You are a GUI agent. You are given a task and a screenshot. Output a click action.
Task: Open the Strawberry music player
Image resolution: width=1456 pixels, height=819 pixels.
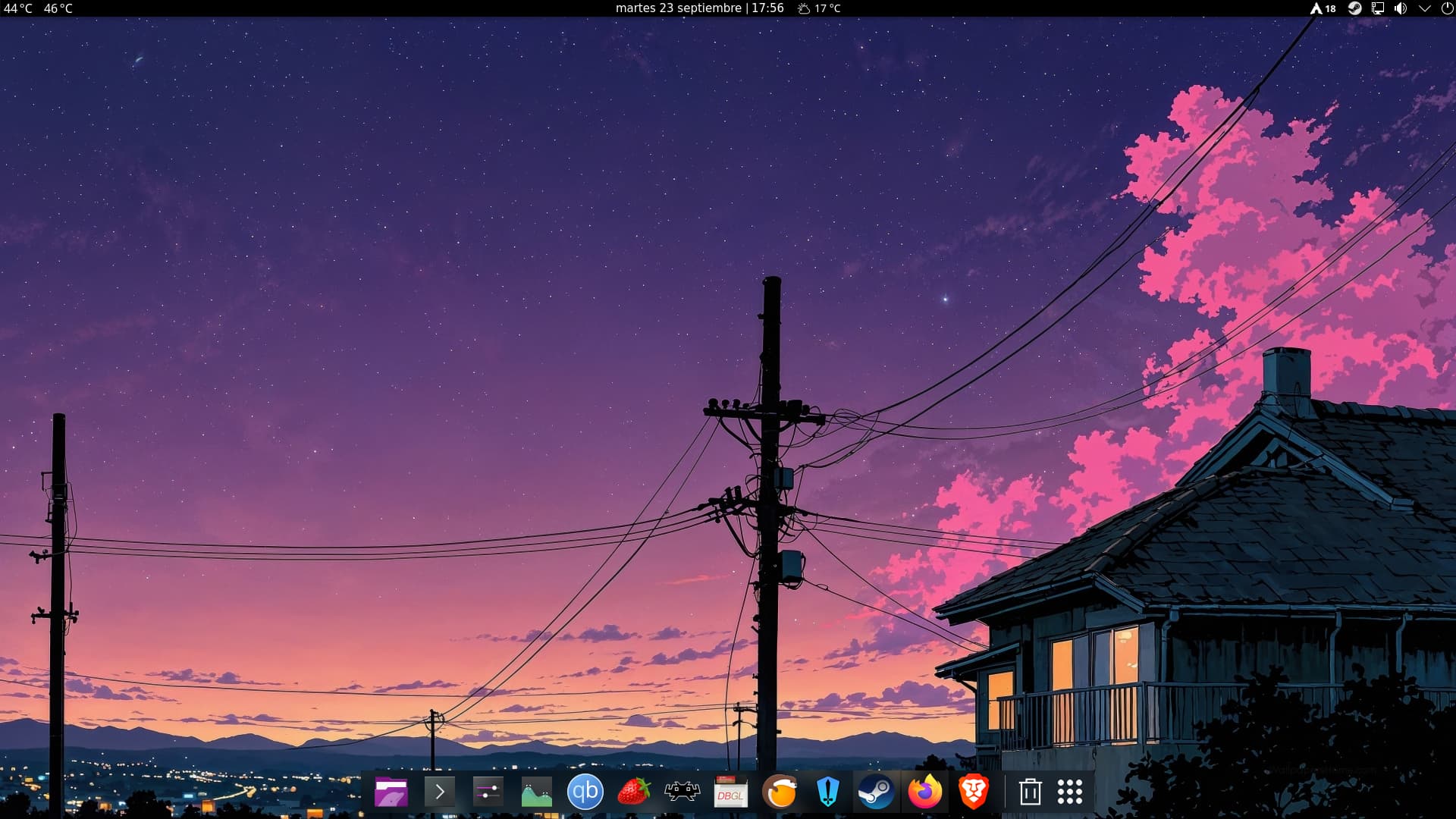634,792
